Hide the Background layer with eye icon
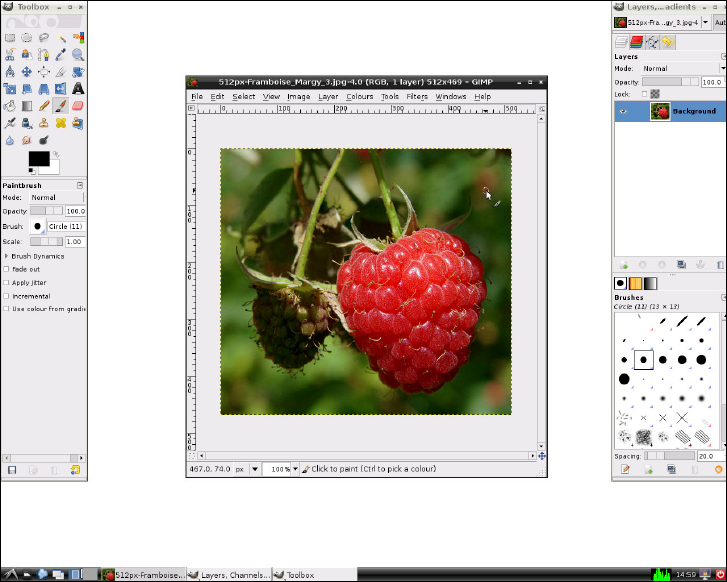The image size is (727, 582). coord(624,111)
